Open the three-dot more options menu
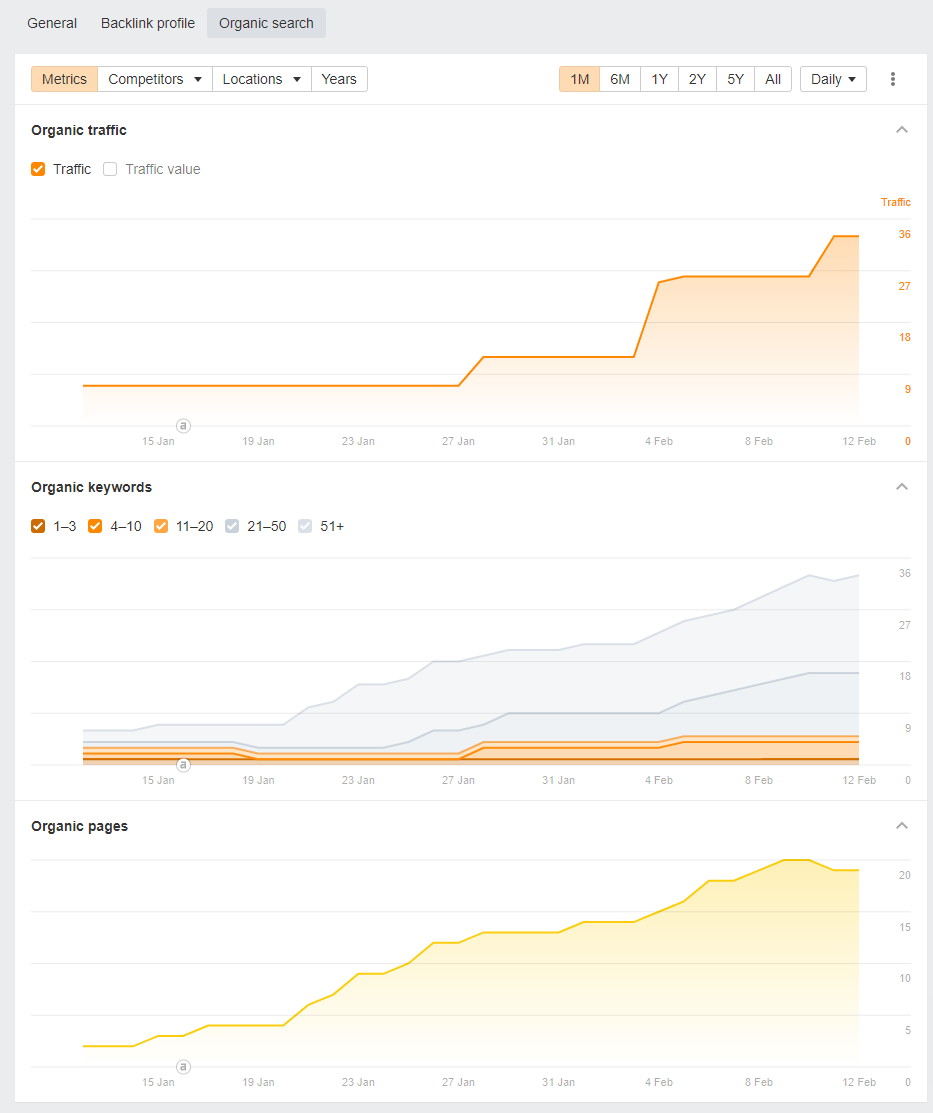The image size is (933, 1113). 893,79
